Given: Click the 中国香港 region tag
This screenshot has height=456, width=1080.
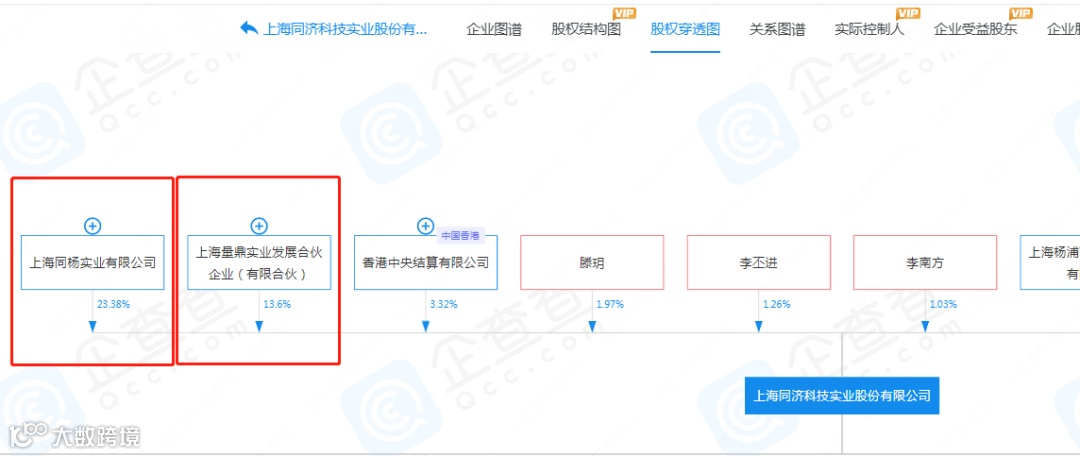Looking at the screenshot, I should [459, 235].
